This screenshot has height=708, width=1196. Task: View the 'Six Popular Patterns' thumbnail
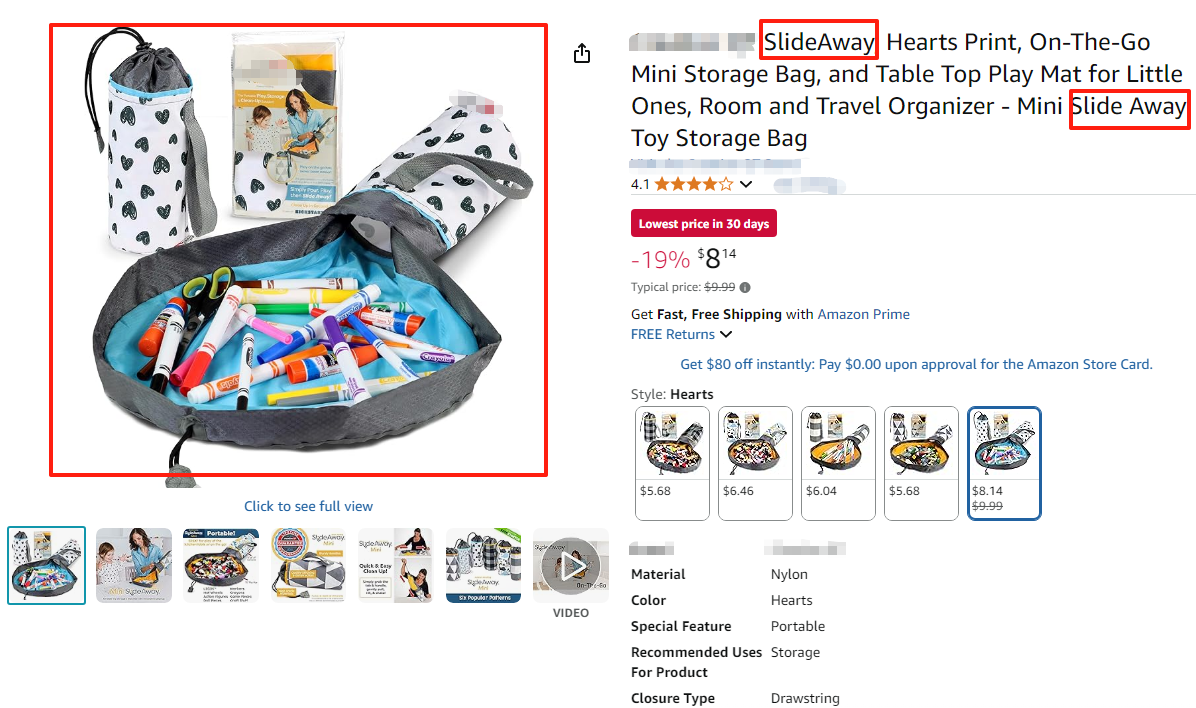(483, 566)
